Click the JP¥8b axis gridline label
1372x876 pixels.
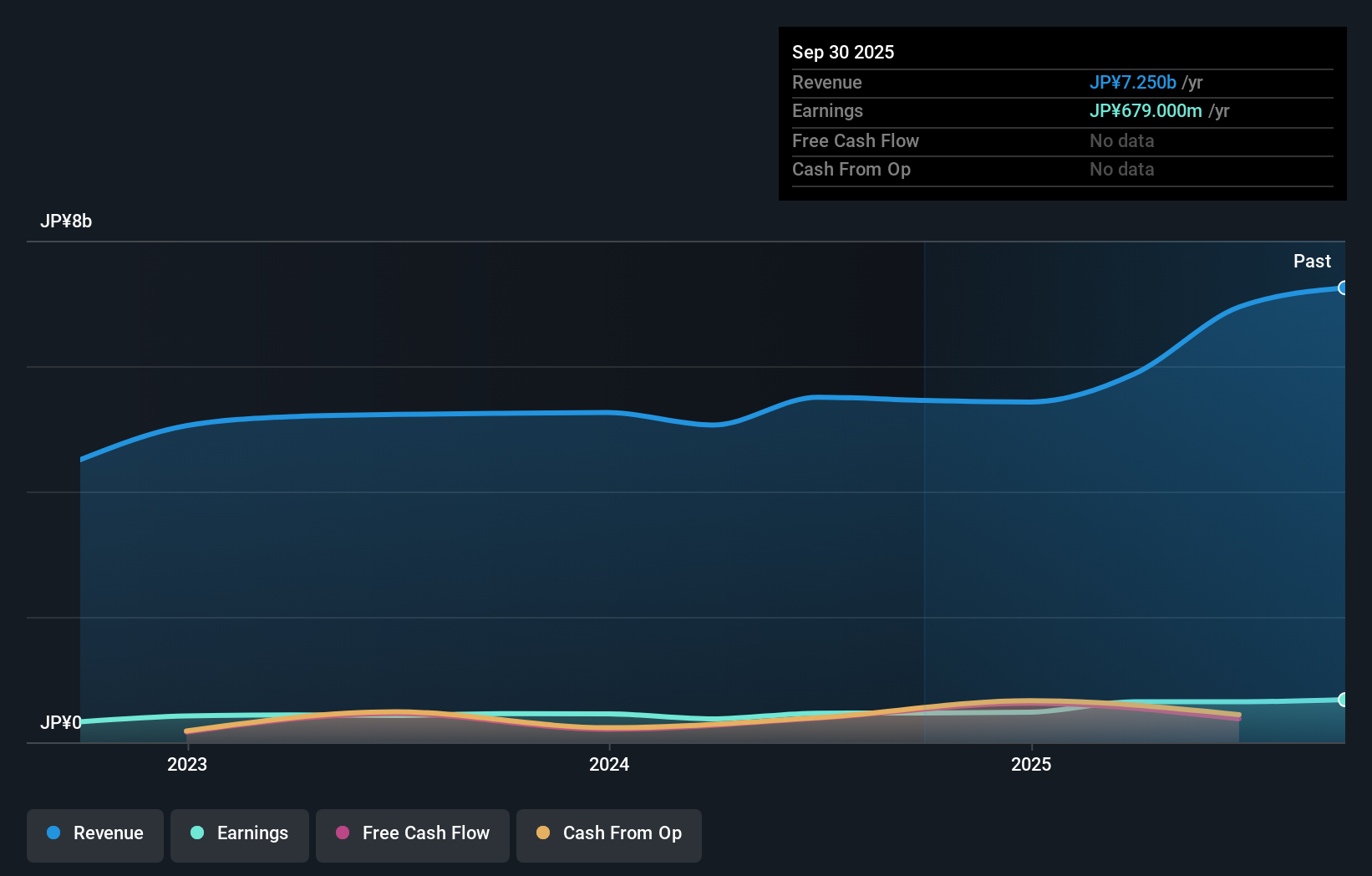pos(67,221)
